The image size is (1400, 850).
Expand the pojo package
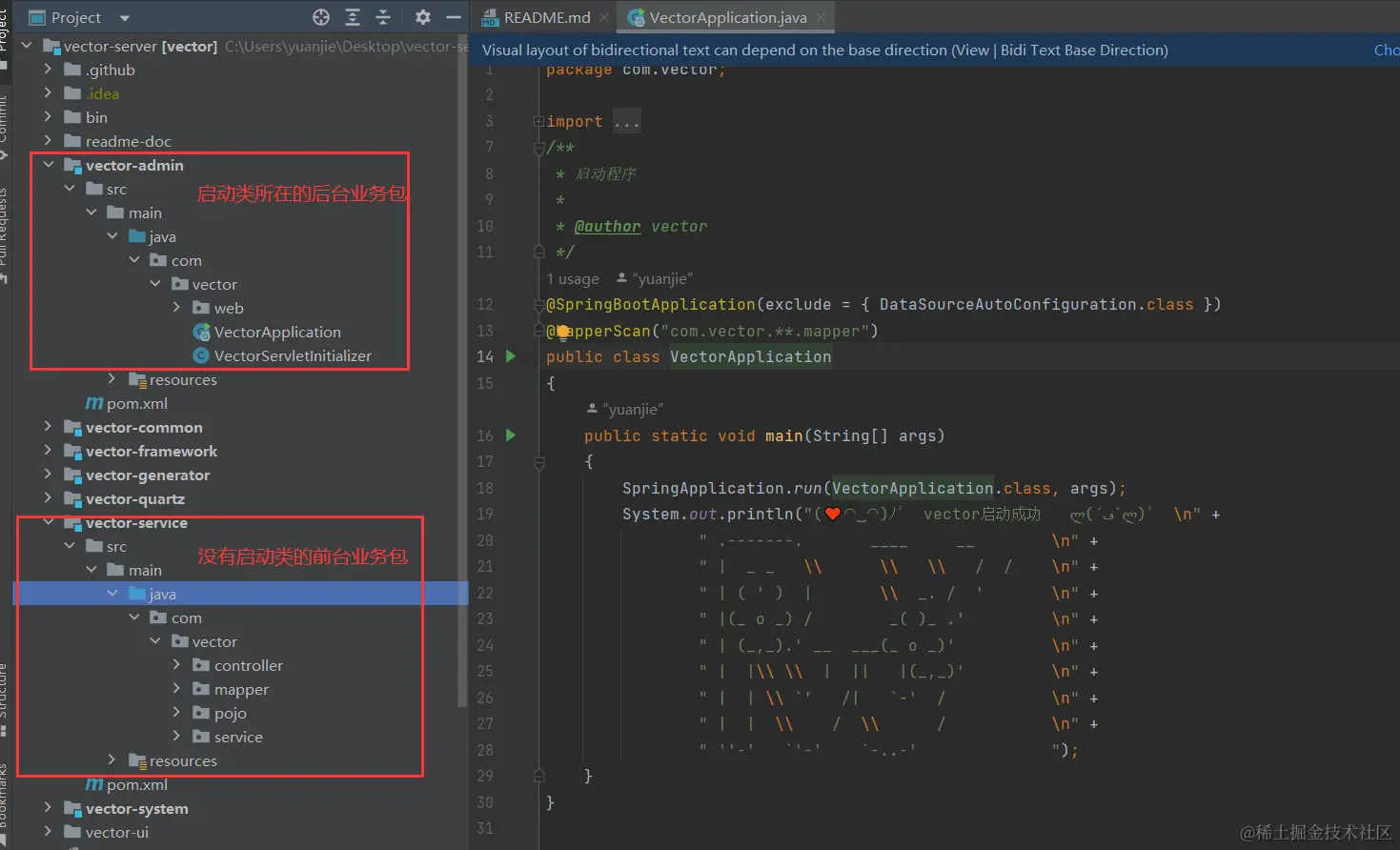[x=176, y=713]
